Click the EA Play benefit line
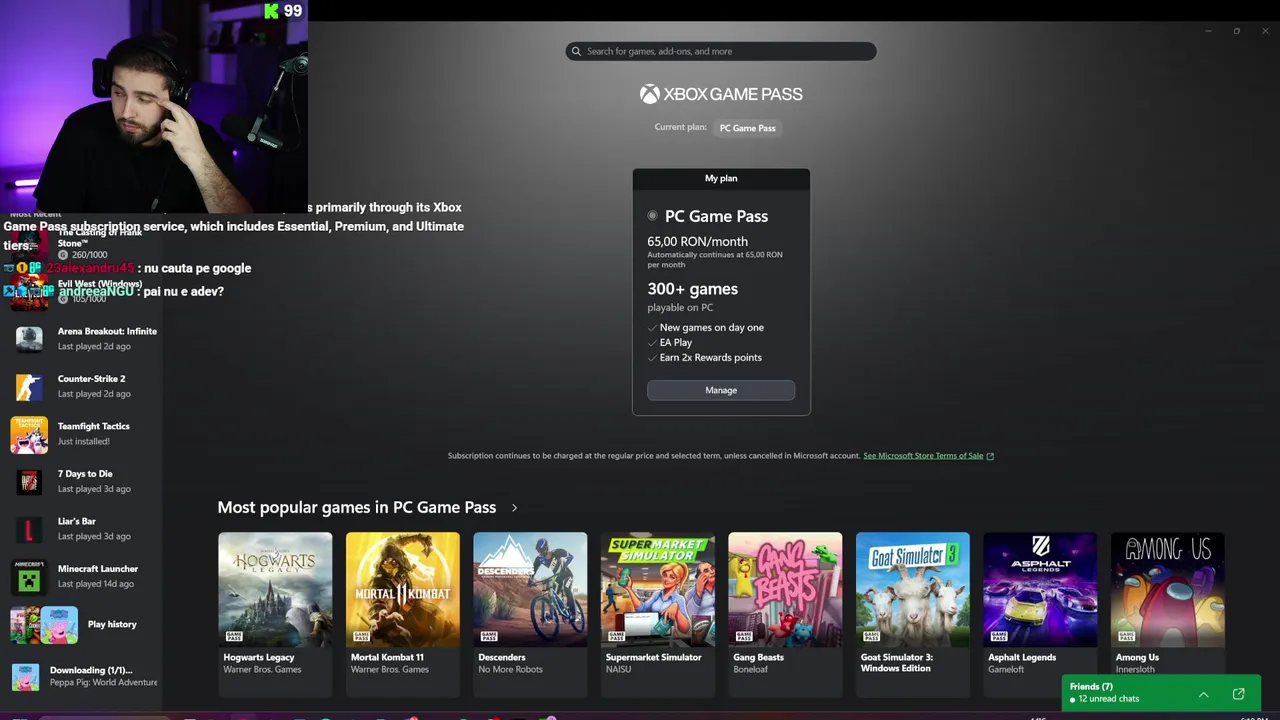1280x720 pixels. [x=676, y=342]
